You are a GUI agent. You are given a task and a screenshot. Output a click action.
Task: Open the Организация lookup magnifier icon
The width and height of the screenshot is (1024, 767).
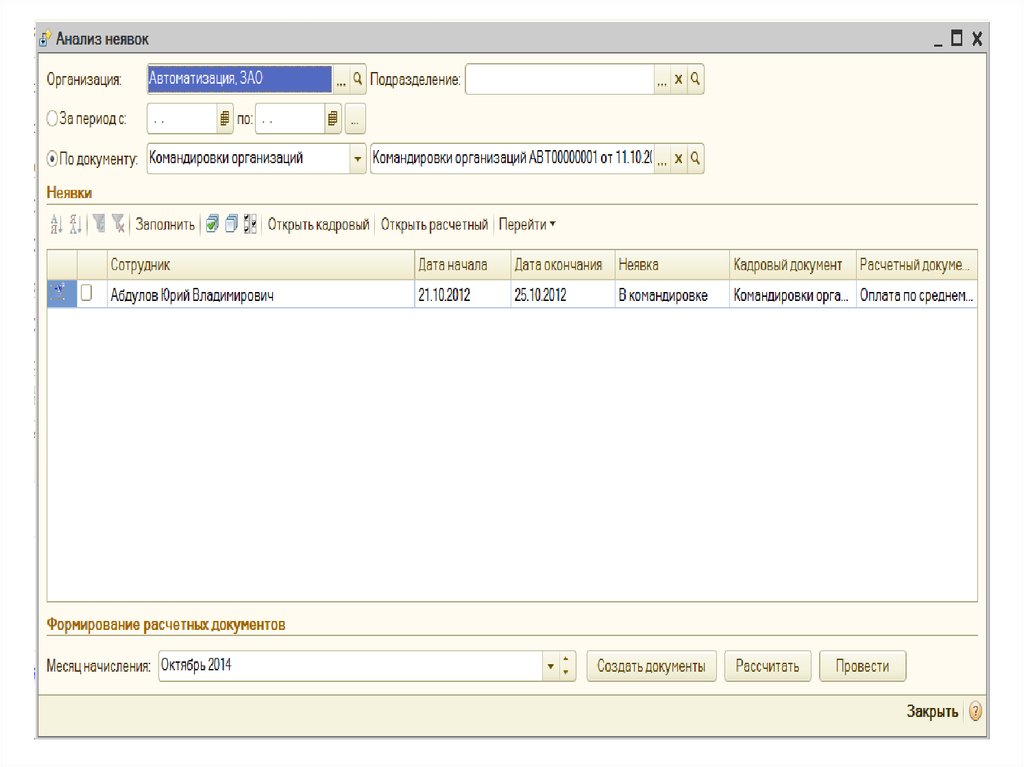coord(357,79)
